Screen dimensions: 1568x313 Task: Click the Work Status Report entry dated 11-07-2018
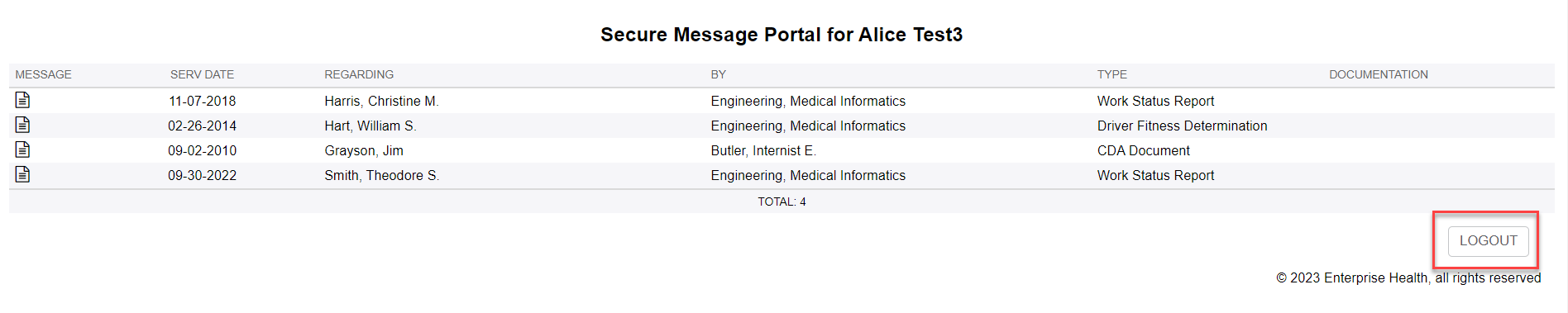click(1155, 101)
